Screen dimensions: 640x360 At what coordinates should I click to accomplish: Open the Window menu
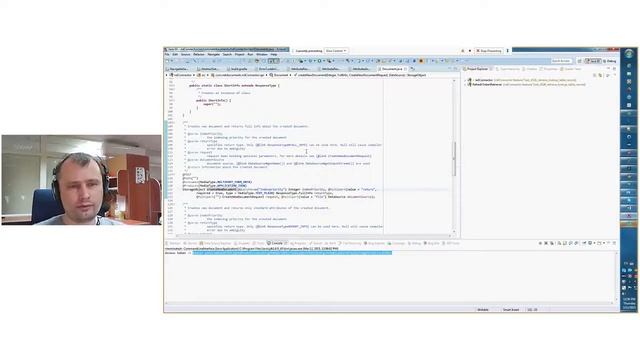click(x=262, y=54)
